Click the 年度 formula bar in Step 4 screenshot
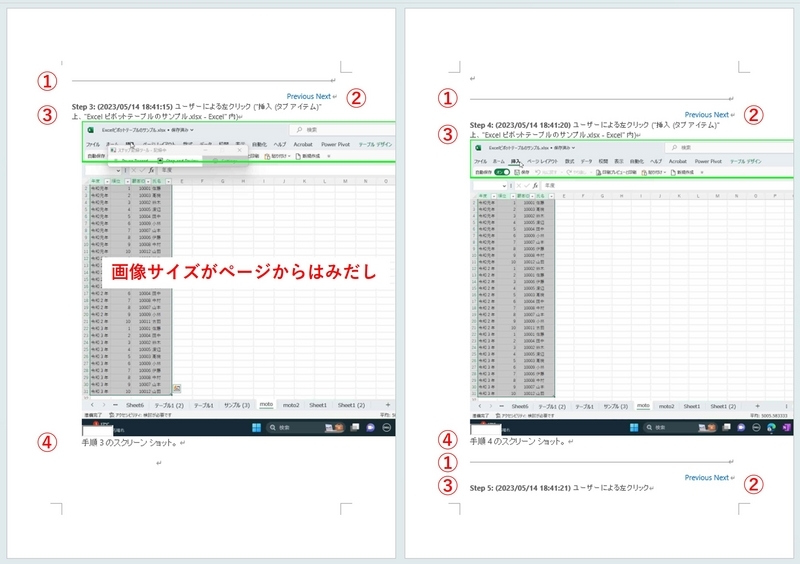Viewport: 800px width, 564px height. click(668, 186)
